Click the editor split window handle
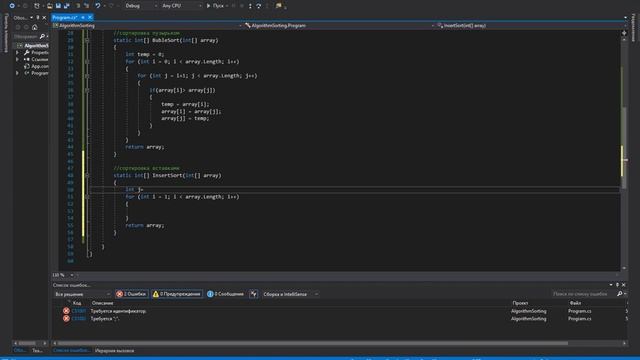This screenshot has width=640, height=360. [x=624, y=33]
